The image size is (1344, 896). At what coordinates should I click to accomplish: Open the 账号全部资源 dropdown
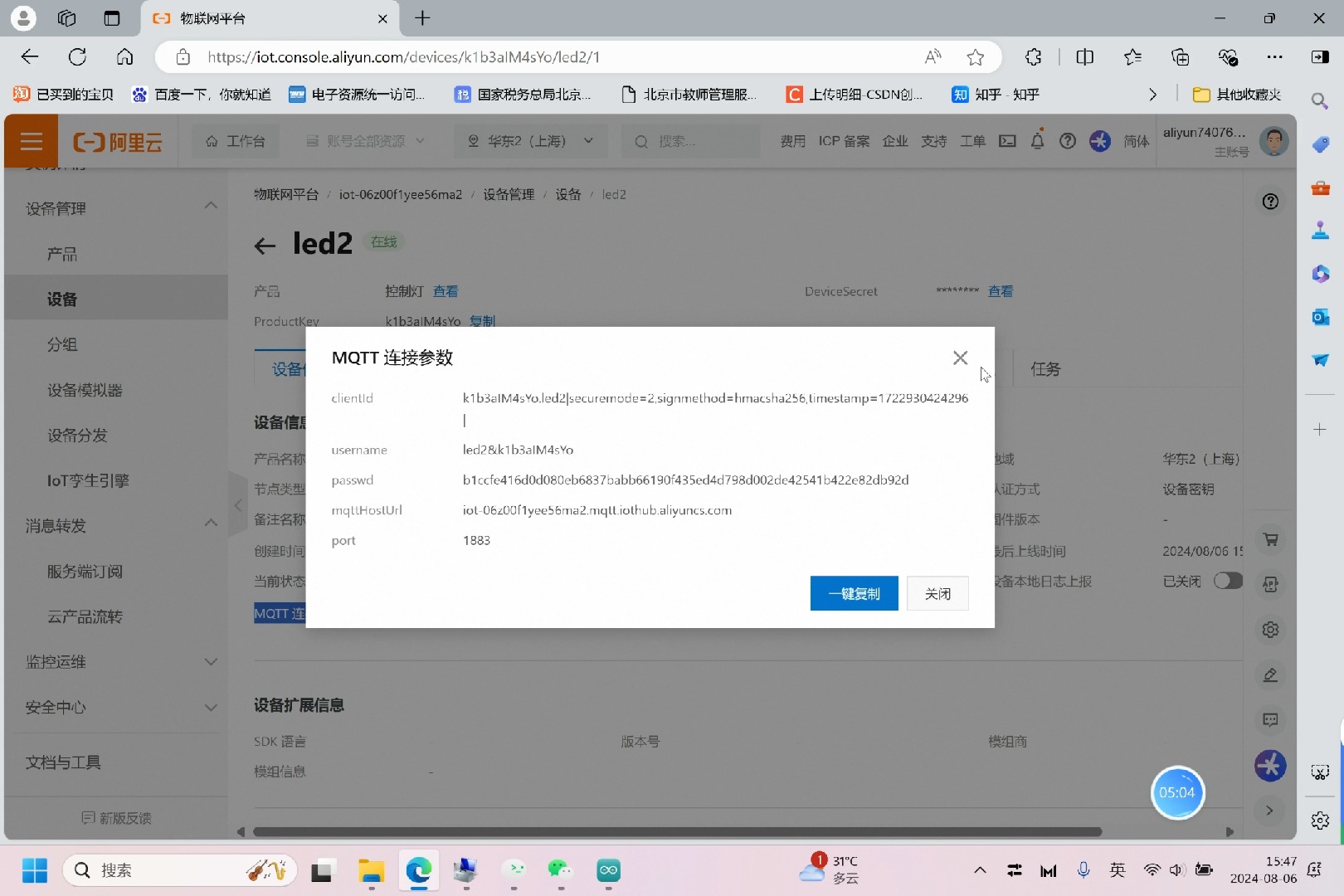tap(365, 141)
